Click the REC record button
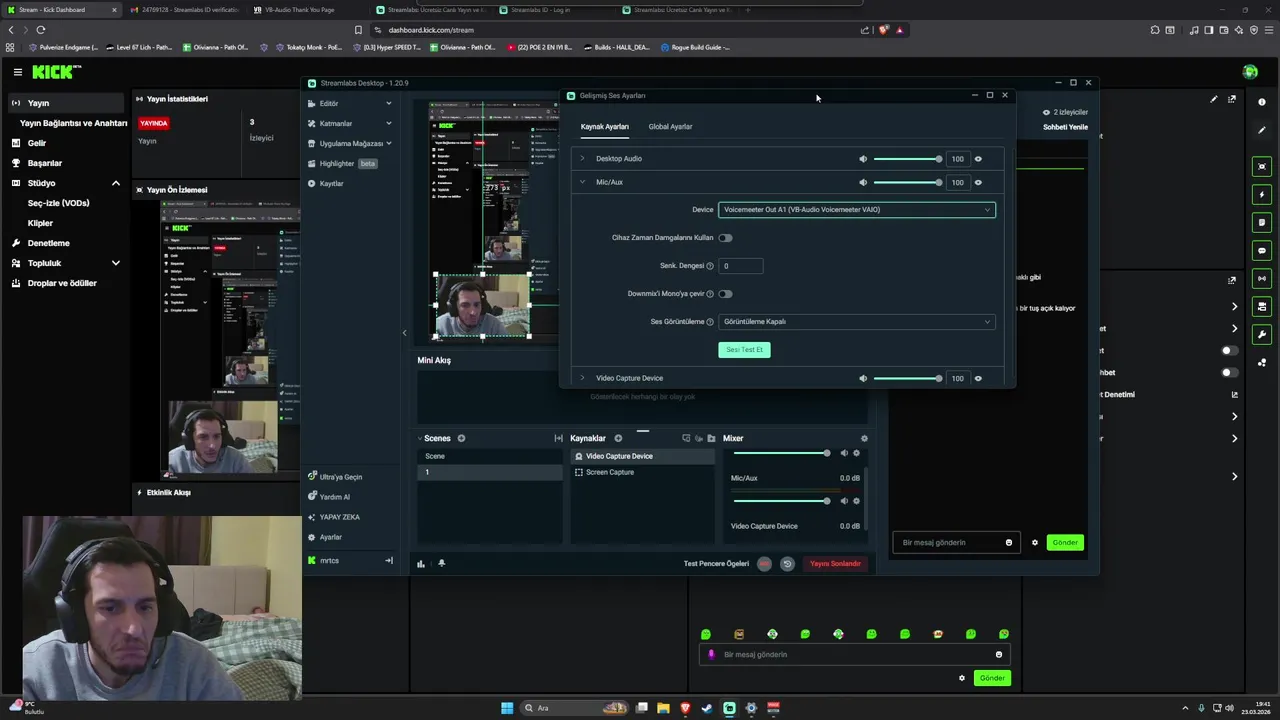The width and height of the screenshot is (1280, 720). [765, 564]
